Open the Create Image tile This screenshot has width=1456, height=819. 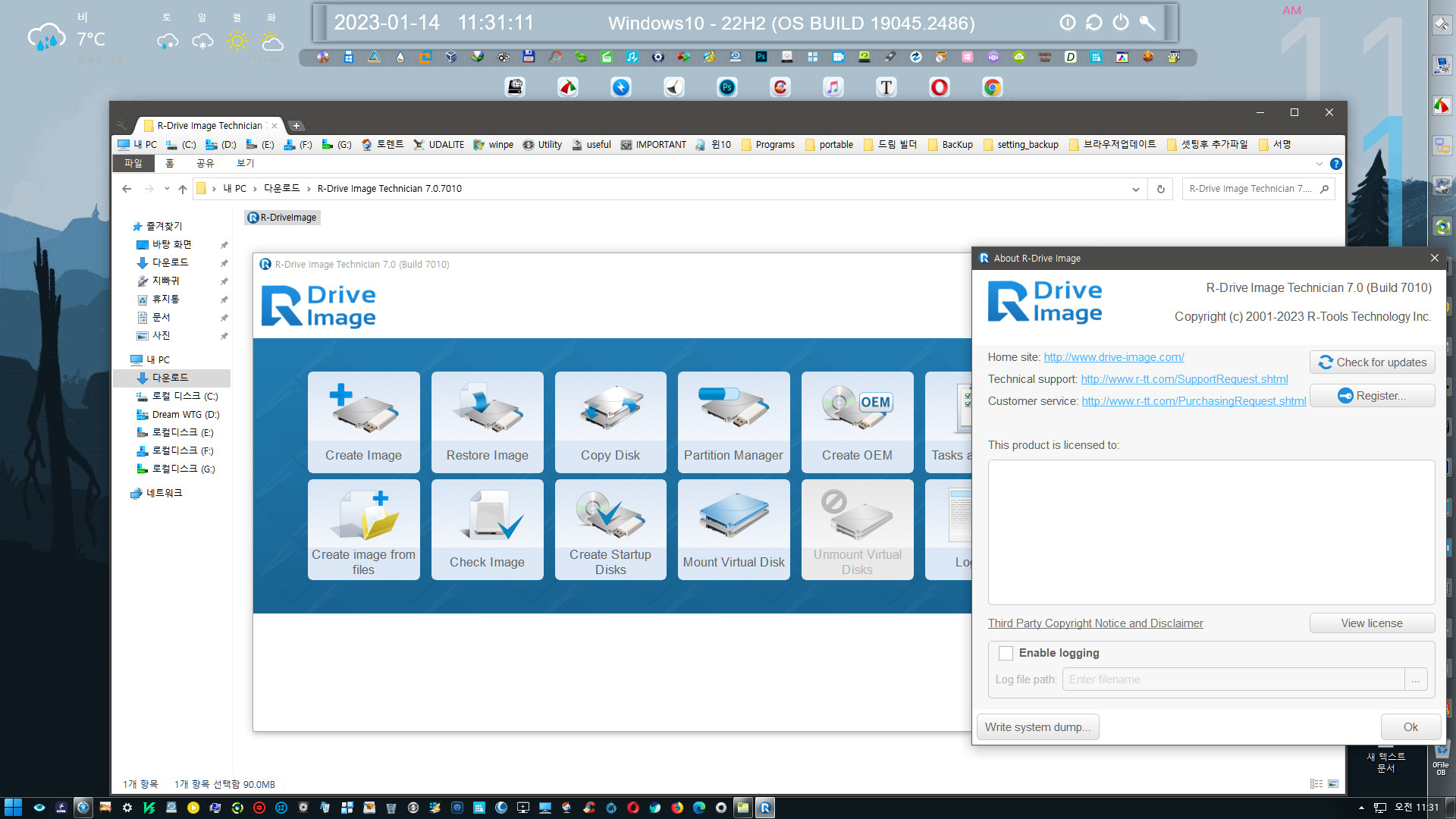click(363, 422)
